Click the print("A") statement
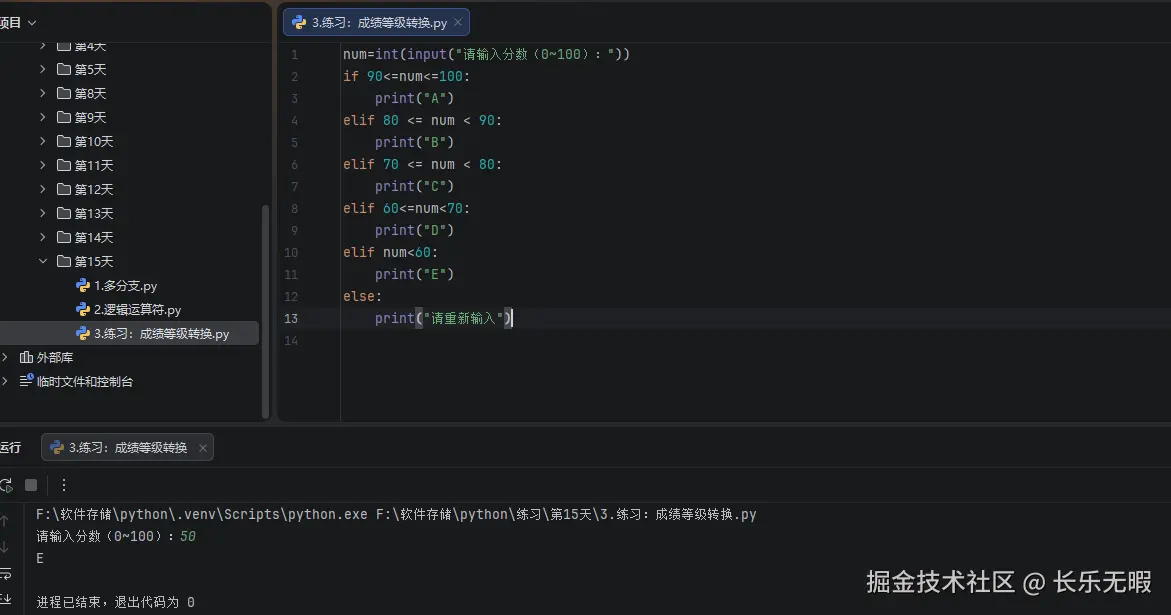This screenshot has width=1171, height=615. (x=414, y=98)
